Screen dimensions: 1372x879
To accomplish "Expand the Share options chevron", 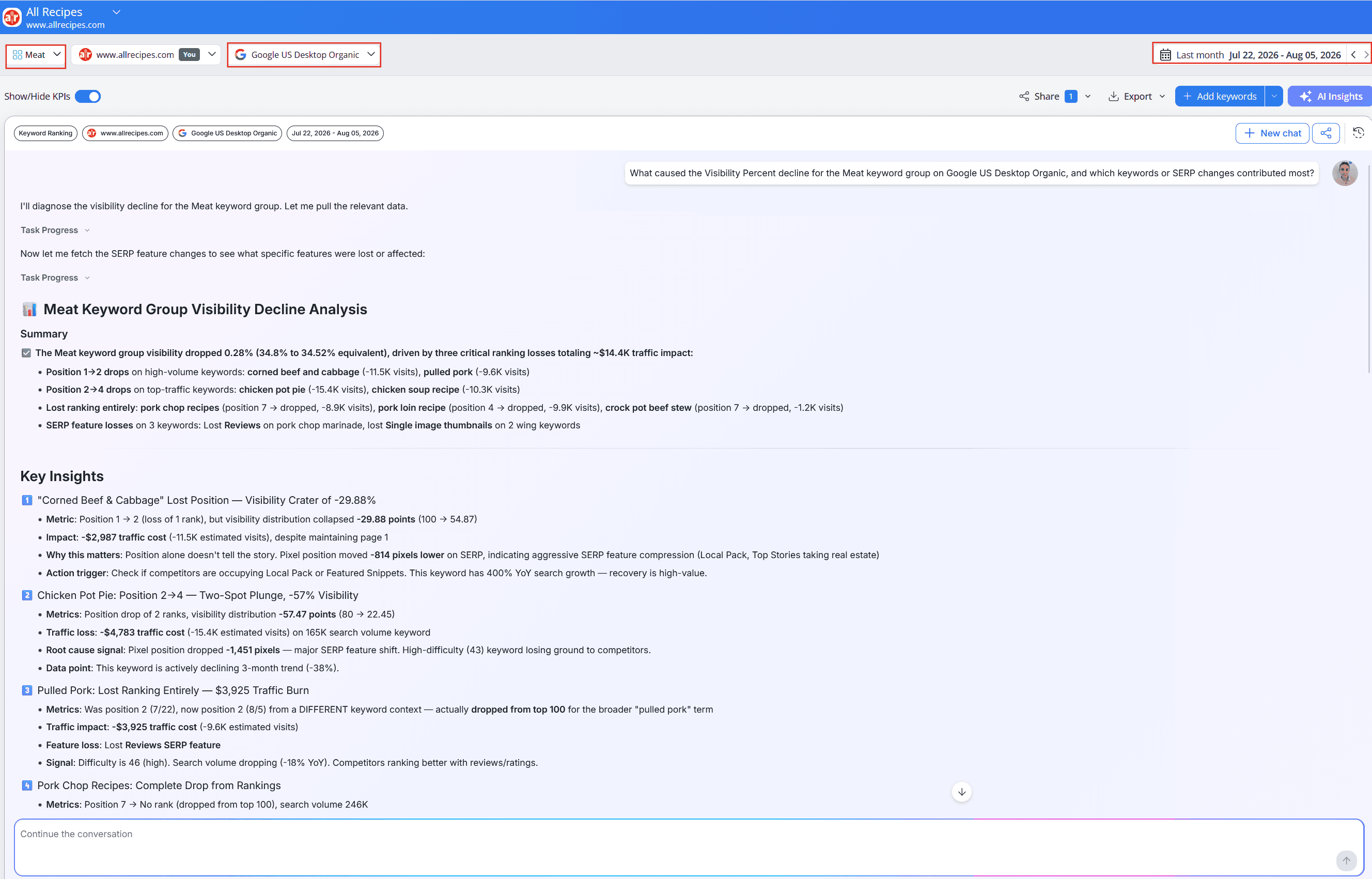I will 1088,97.
